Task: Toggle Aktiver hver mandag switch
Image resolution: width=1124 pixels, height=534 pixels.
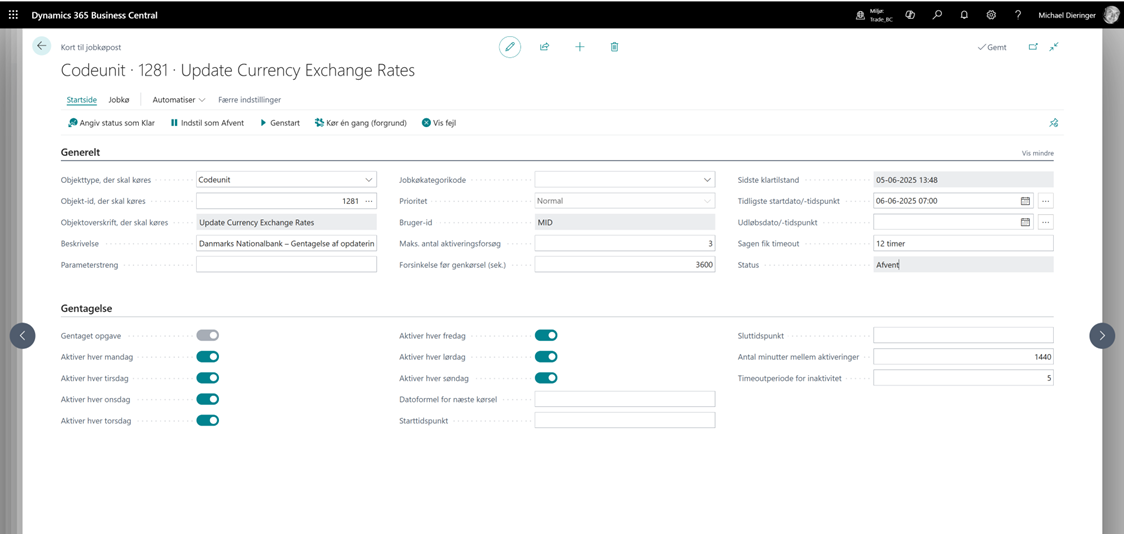Action: coord(207,357)
